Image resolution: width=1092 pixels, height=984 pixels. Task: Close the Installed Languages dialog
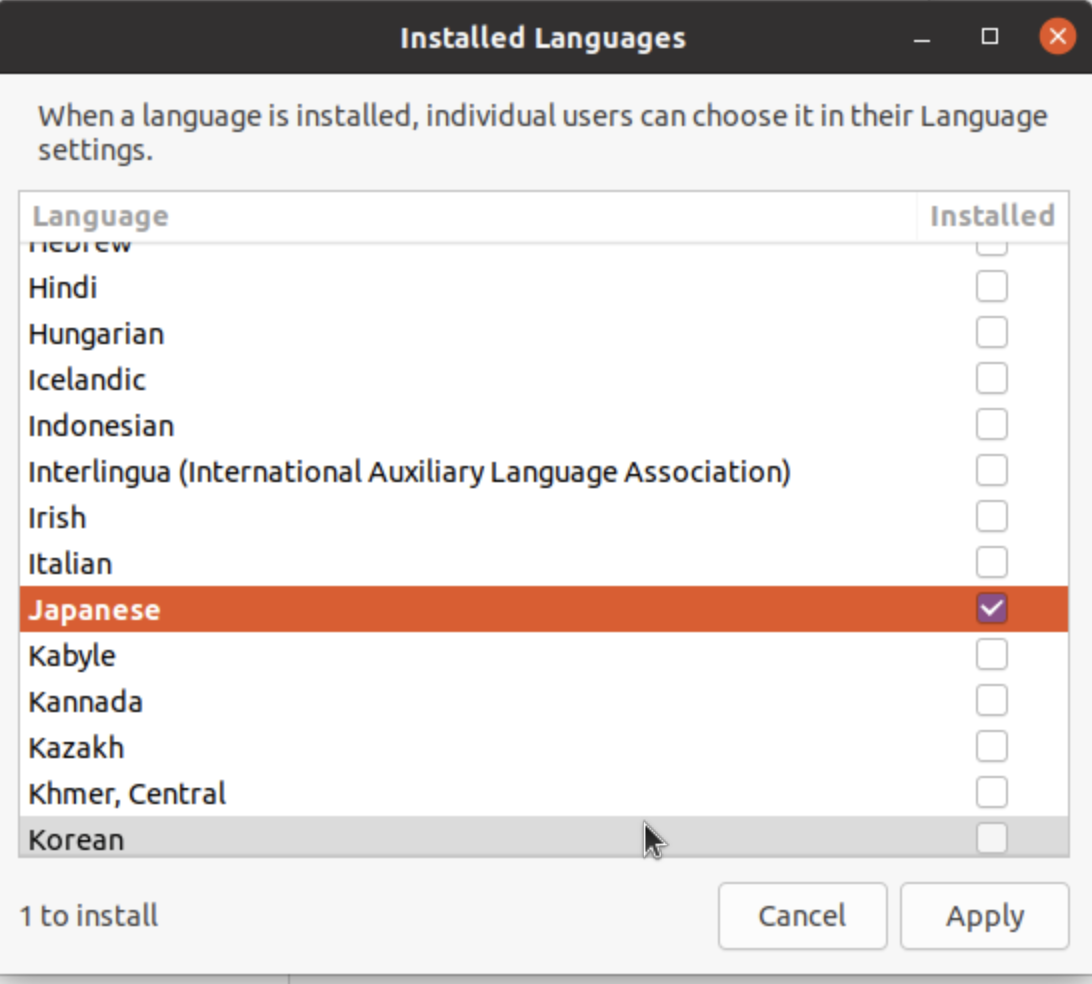pyautogui.click(x=1057, y=37)
